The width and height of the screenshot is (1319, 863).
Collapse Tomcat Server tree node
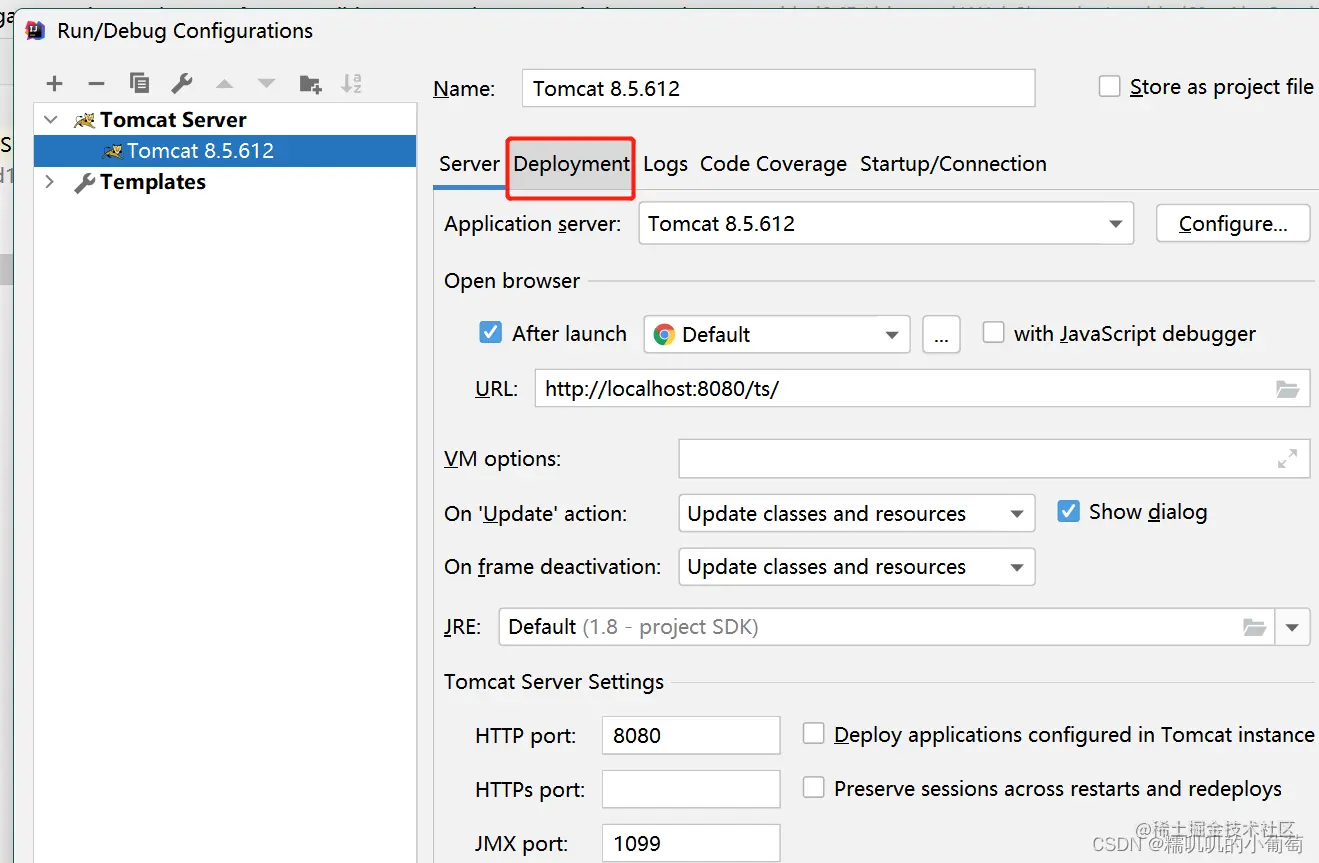[x=51, y=120]
